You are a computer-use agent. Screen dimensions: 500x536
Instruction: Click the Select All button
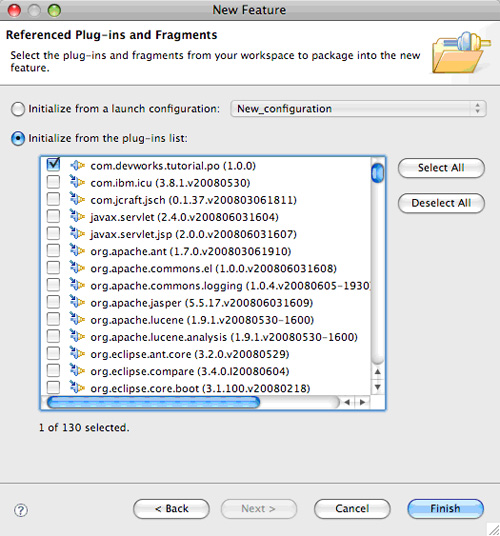pos(441,168)
